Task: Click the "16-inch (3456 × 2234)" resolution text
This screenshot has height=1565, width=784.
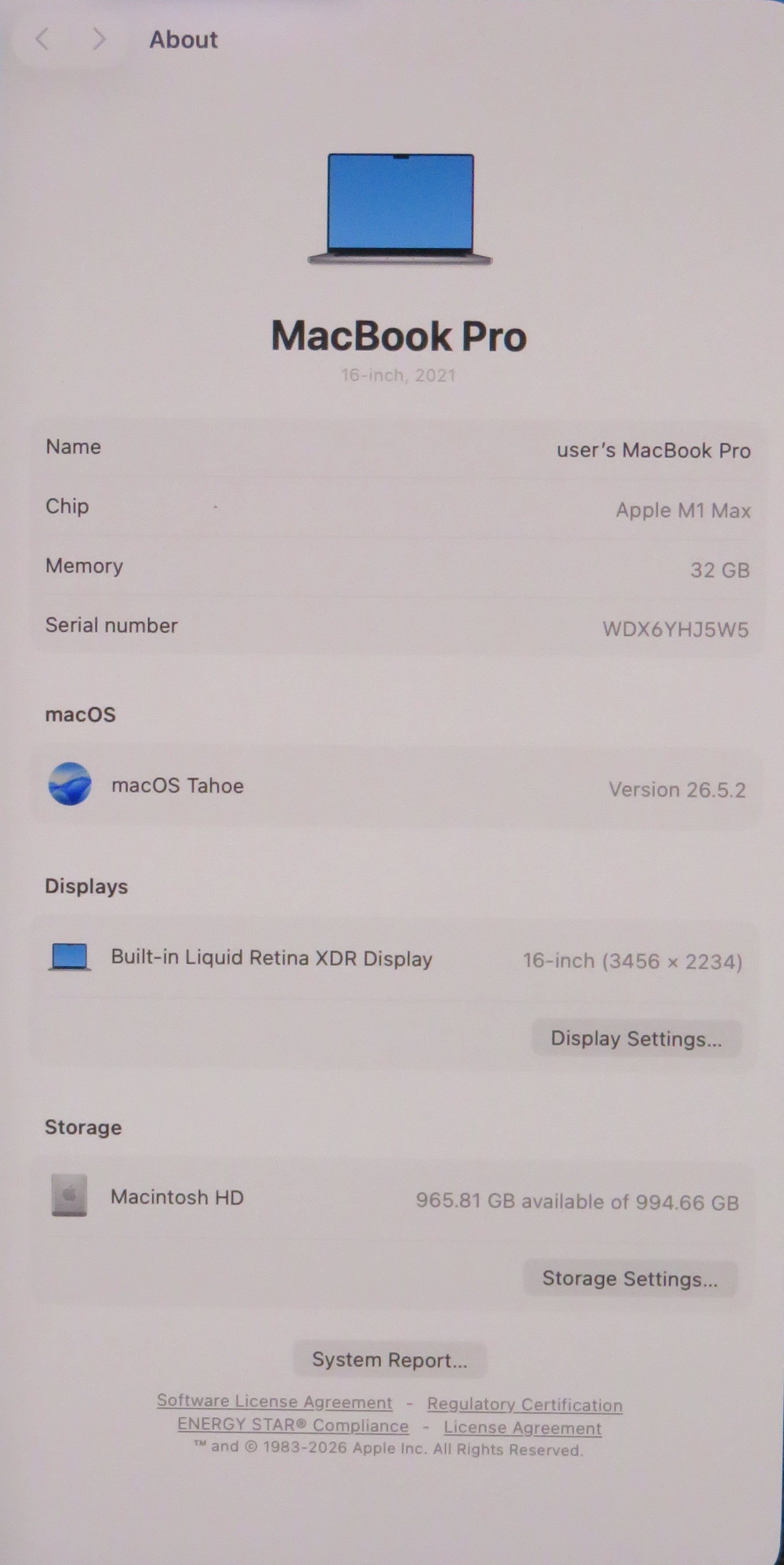Action: (633, 961)
